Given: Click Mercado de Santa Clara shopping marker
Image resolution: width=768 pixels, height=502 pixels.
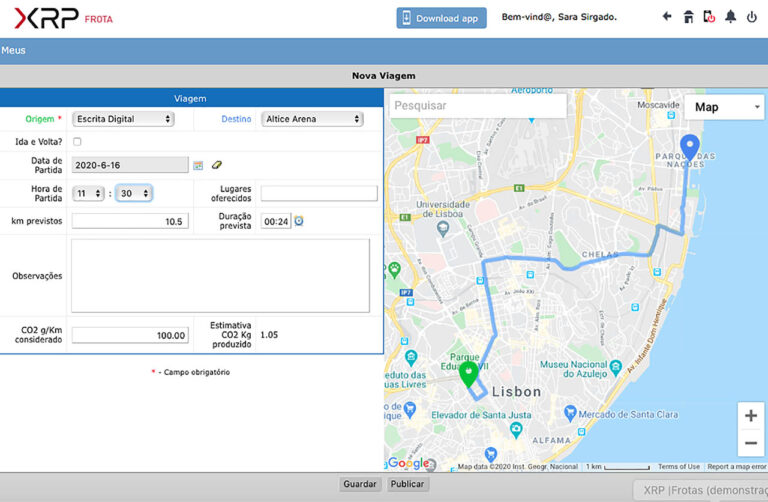Looking at the screenshot, I should [570, 412].
